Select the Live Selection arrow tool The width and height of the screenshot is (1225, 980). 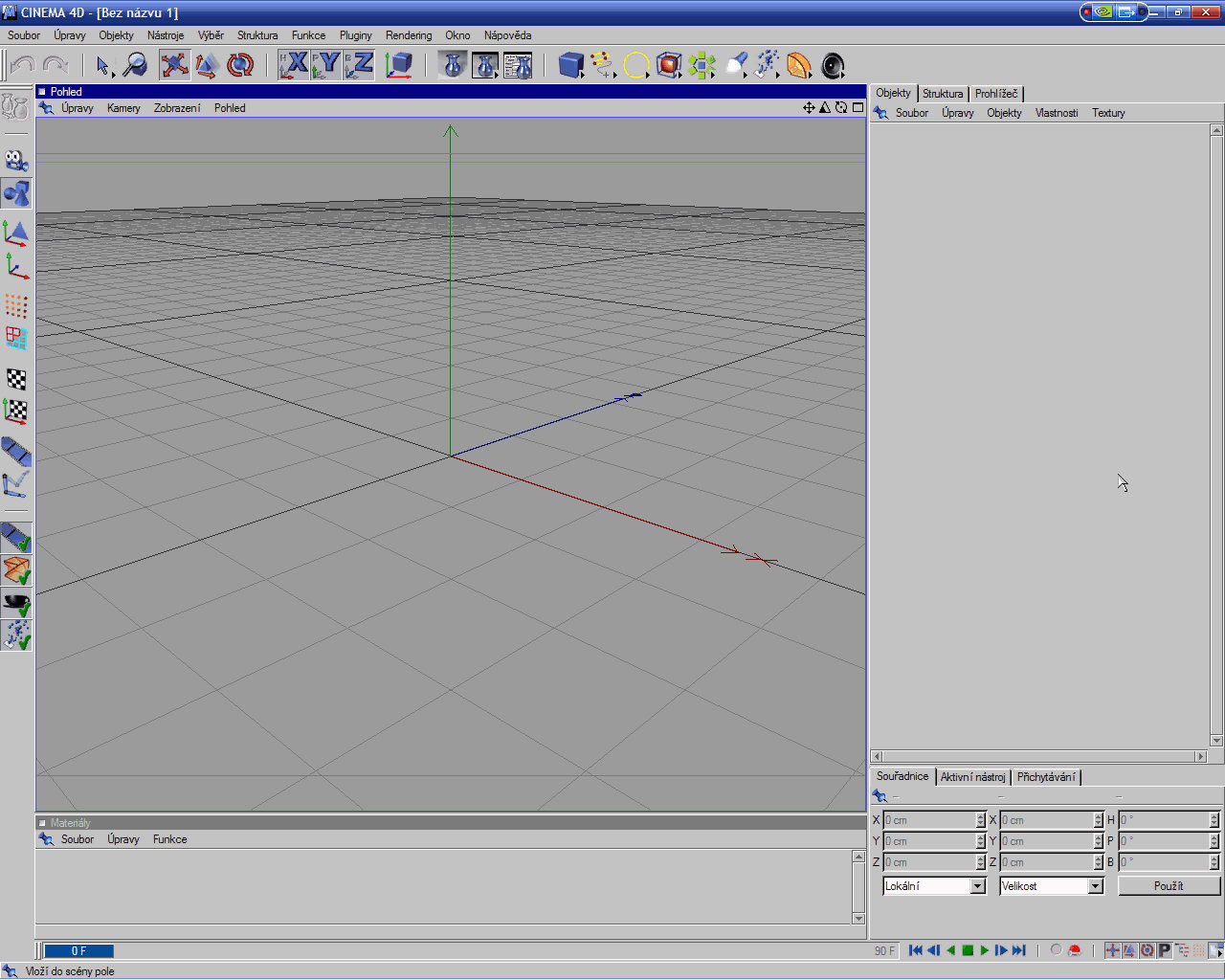(103, 65)
